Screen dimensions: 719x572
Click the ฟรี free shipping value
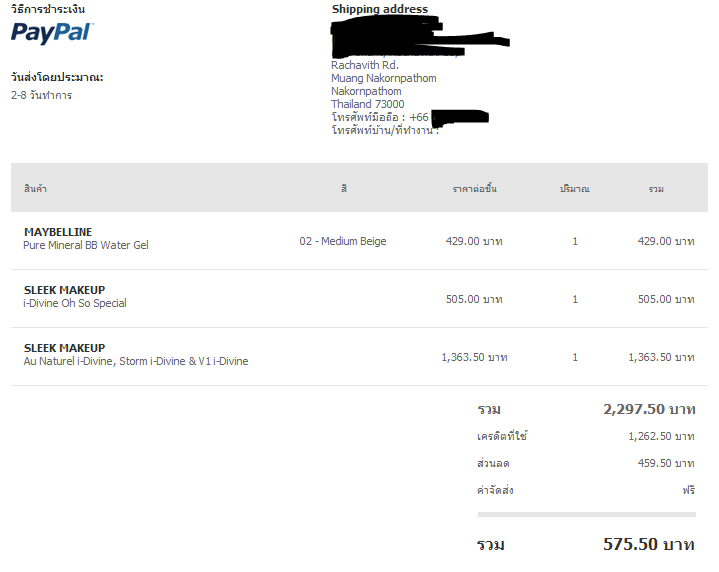[x=689, y=490]
